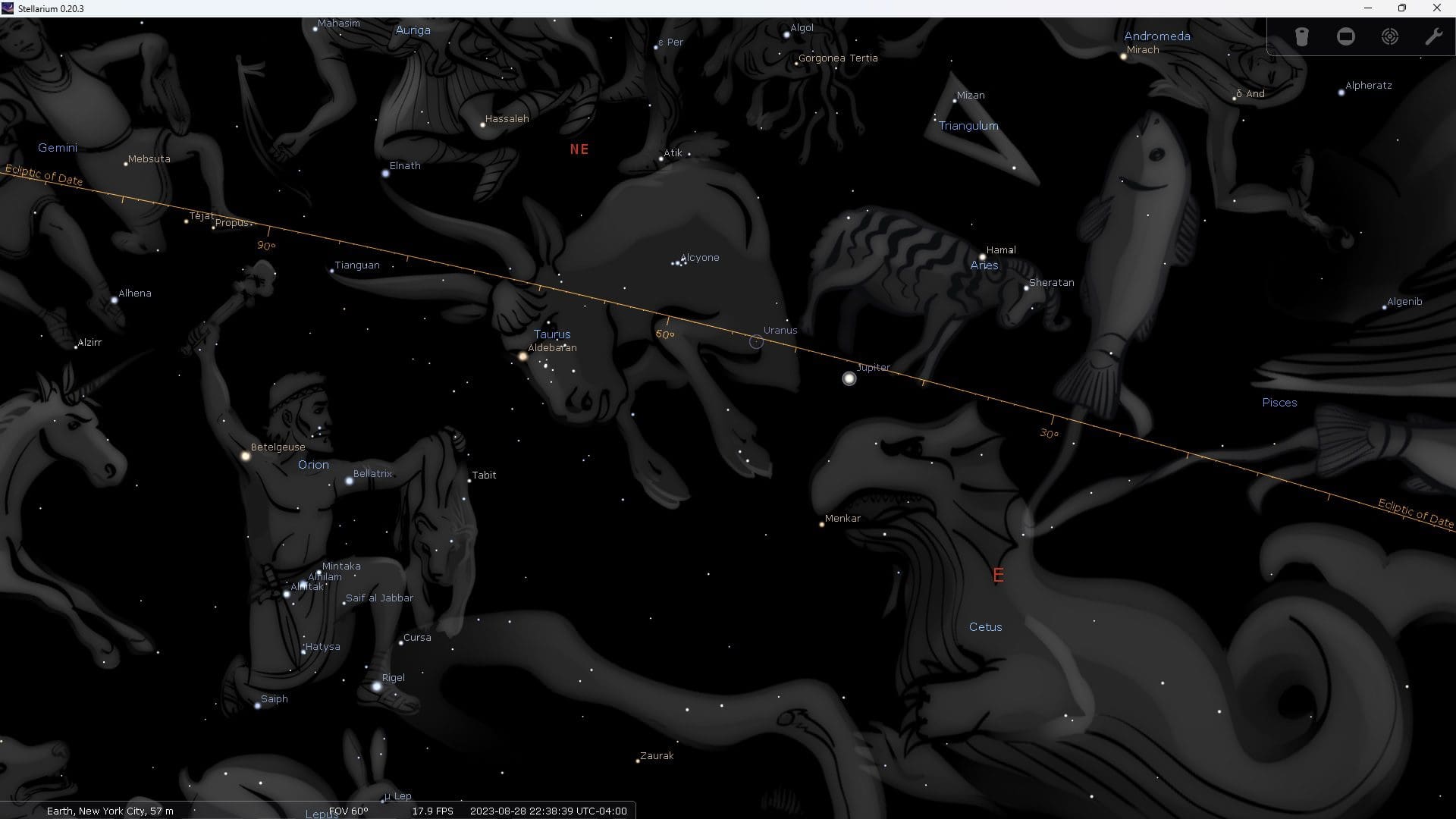Image resolution: width=1456 pixels, height=819 pixels.
Task: Select the Mahasim star label
Action: click(x=338, y=24)
